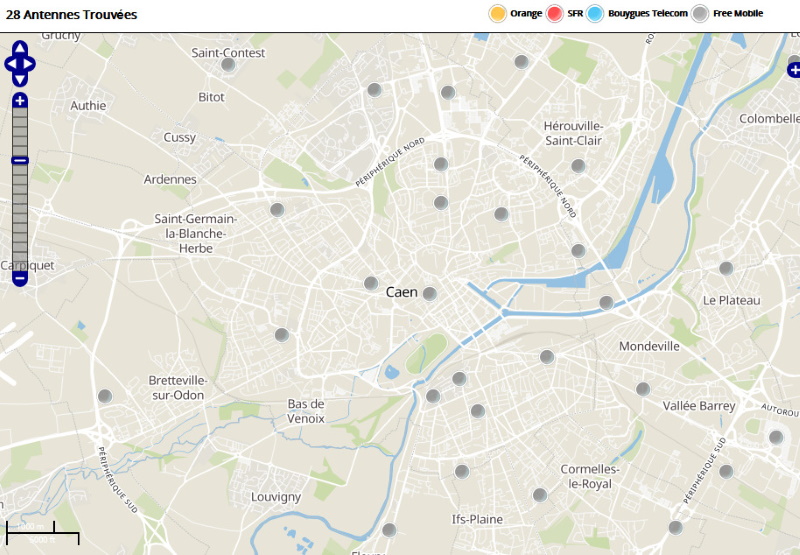
Task: Pan the map right with the right arrow
Action: coord(30,63)
